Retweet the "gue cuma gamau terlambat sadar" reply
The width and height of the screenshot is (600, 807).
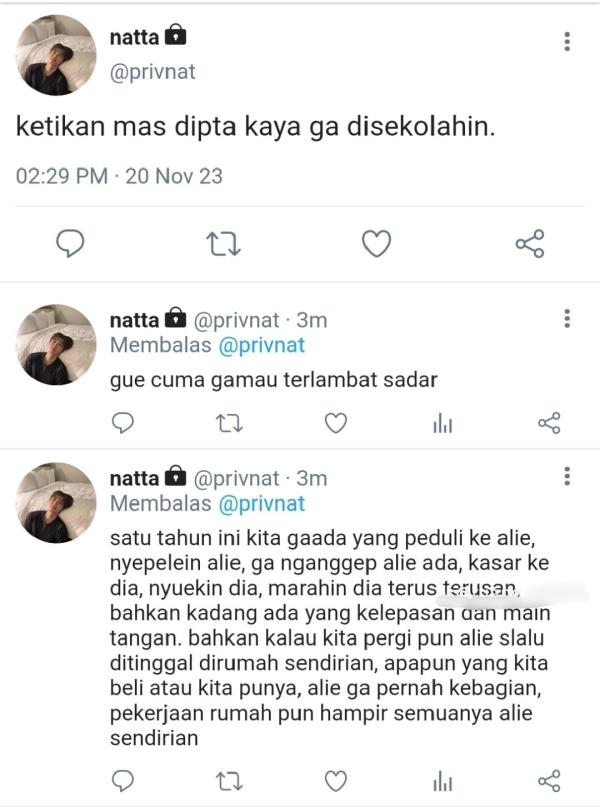(229, 423)
